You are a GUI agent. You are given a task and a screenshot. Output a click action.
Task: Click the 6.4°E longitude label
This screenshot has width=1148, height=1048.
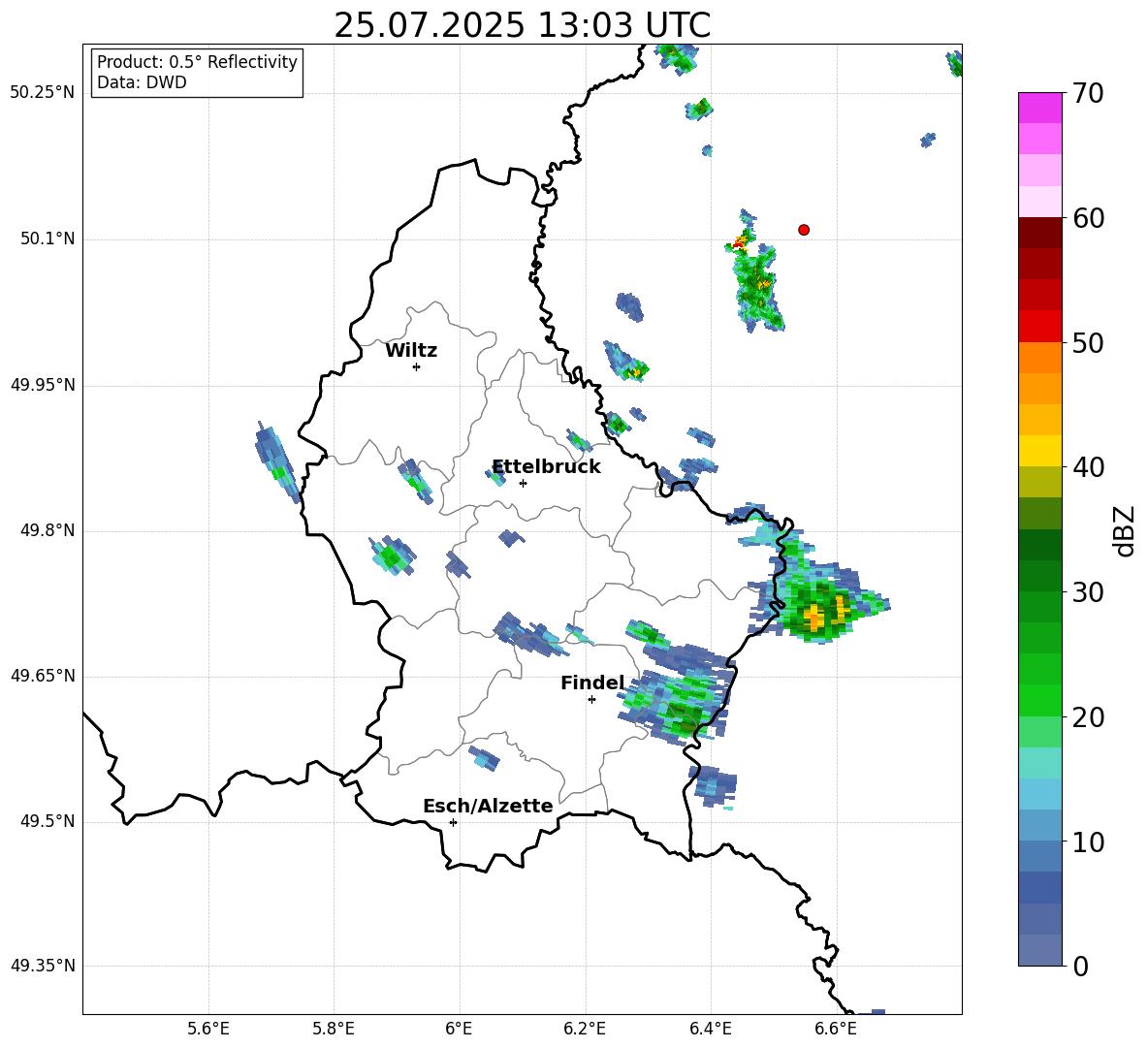(x=710, y=1029)
